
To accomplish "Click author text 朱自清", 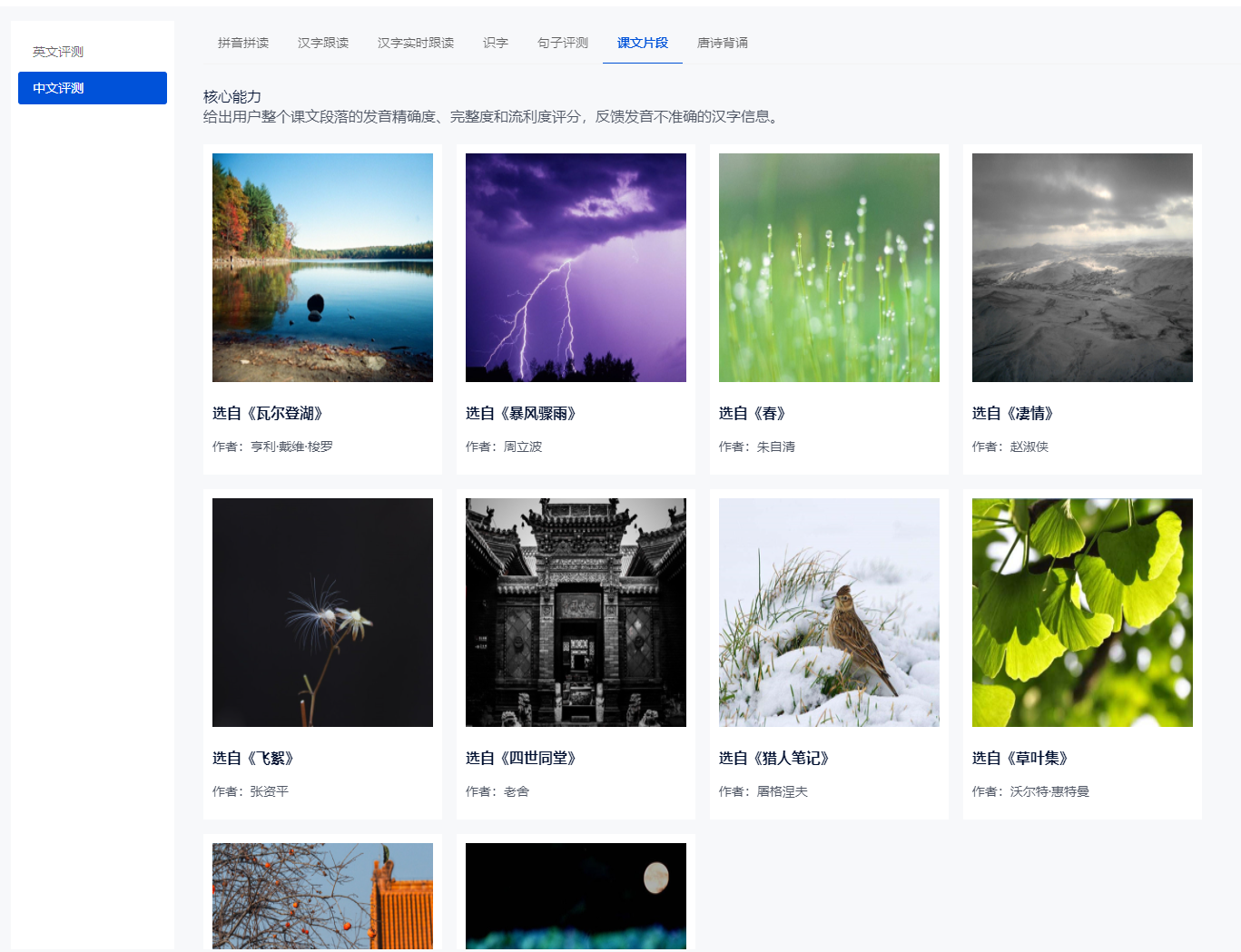I will tap(776, 447).
